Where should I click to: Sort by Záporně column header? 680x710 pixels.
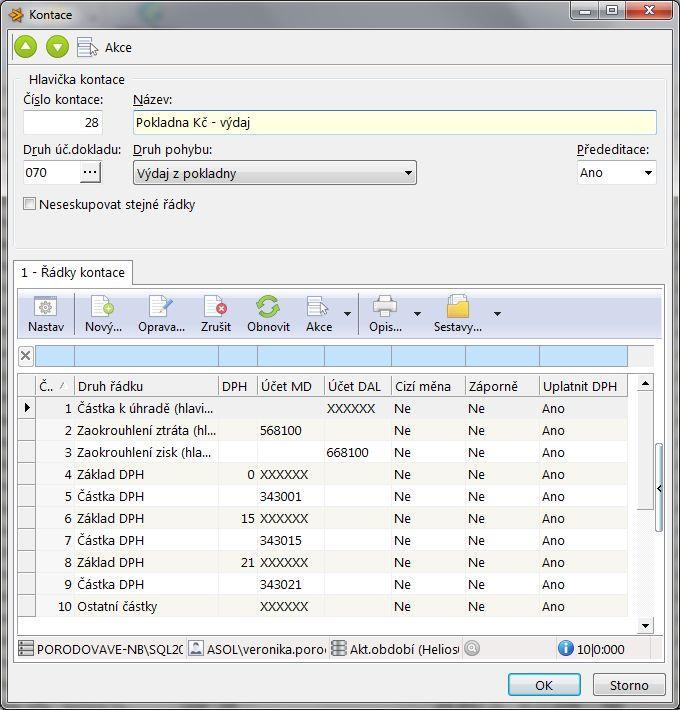[502, 386]
